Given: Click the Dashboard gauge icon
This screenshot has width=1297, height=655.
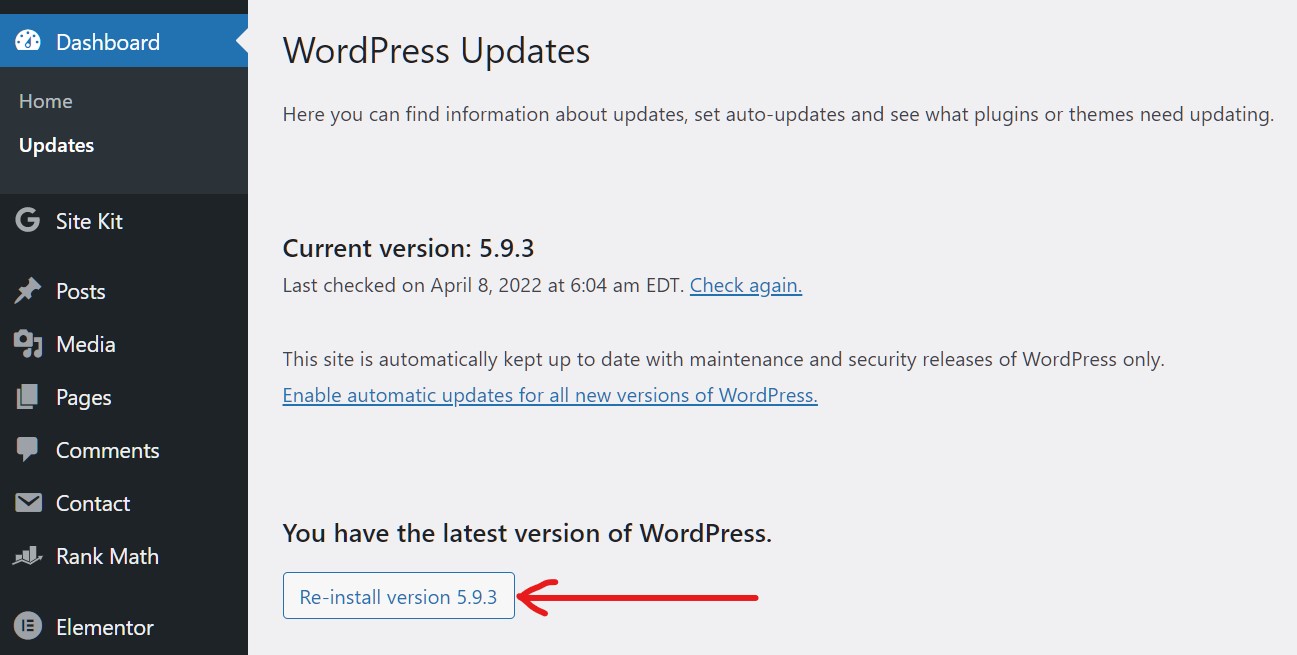Looking at the screenshot, I should click(28, 42).
